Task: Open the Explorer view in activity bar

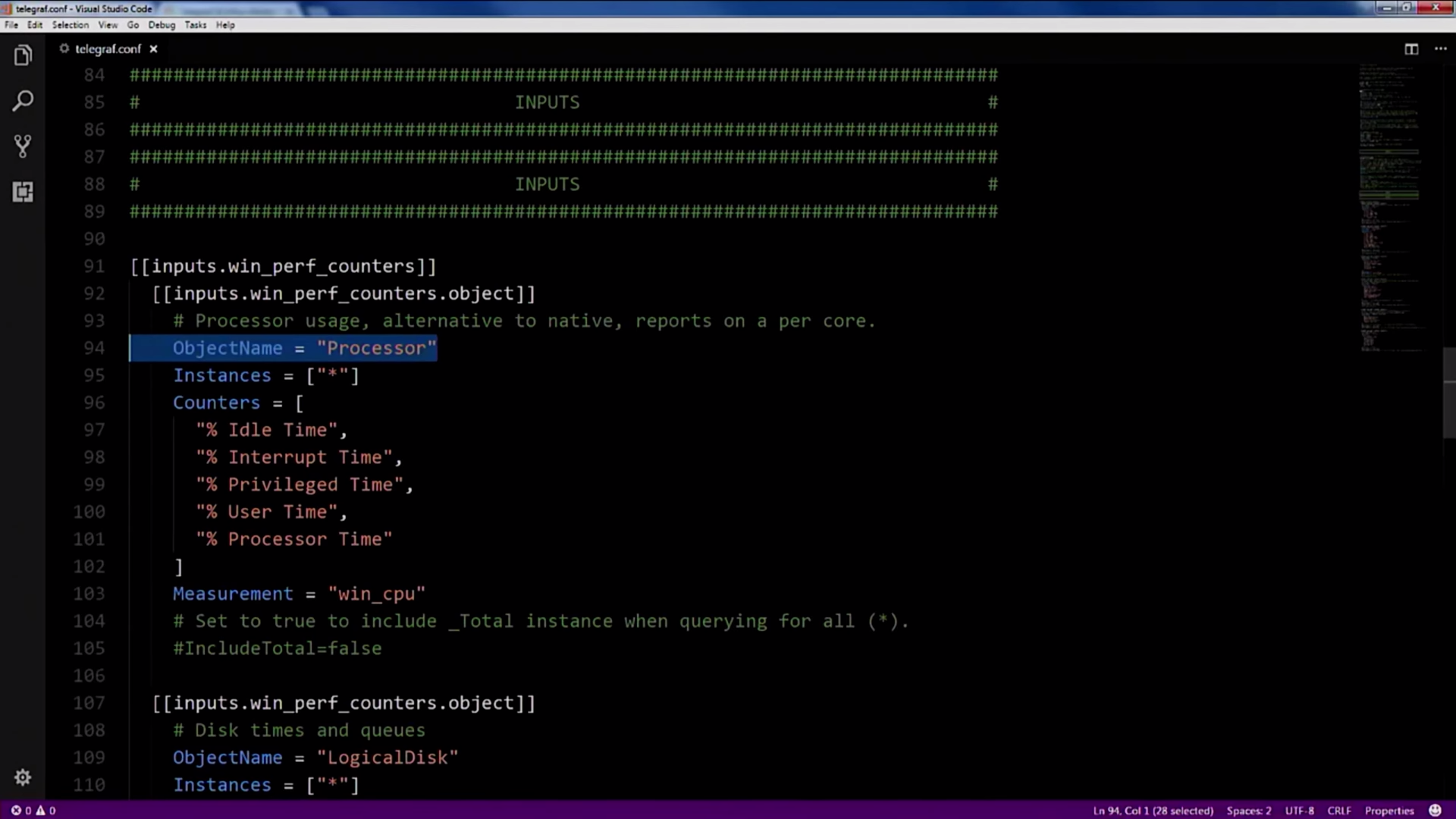Action: (x=23, y=55)
